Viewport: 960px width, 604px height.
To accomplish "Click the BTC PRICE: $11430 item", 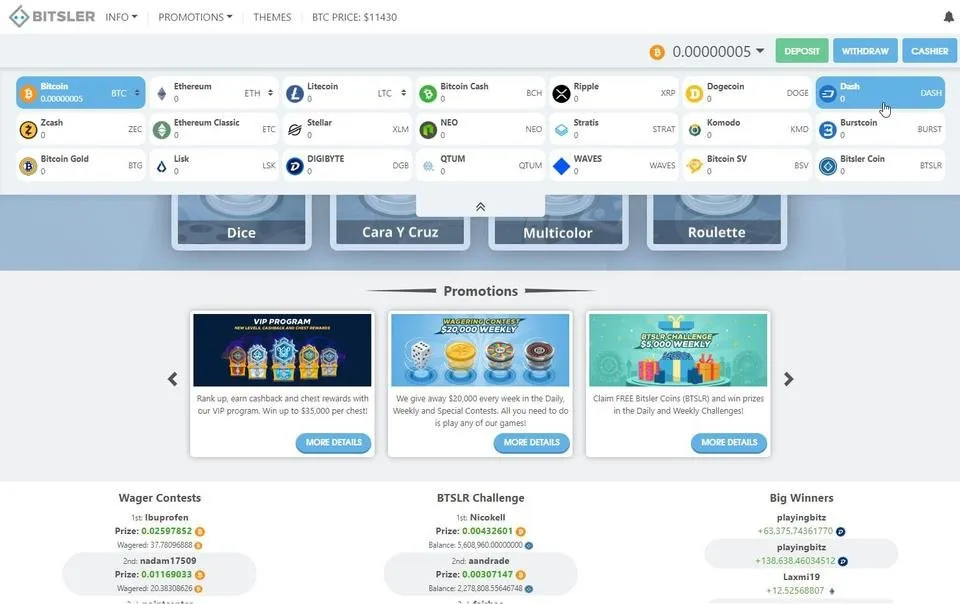I will [354, 17].
